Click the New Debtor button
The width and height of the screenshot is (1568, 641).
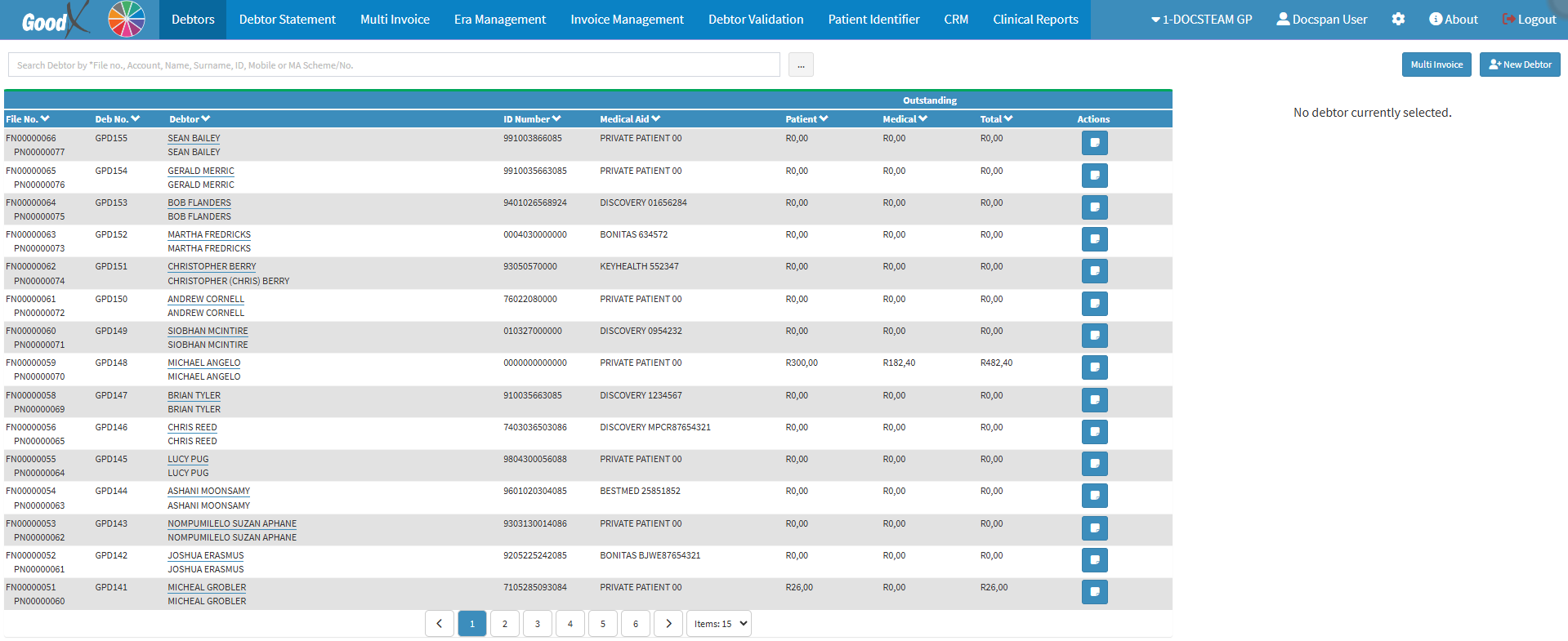[1519, 65]
